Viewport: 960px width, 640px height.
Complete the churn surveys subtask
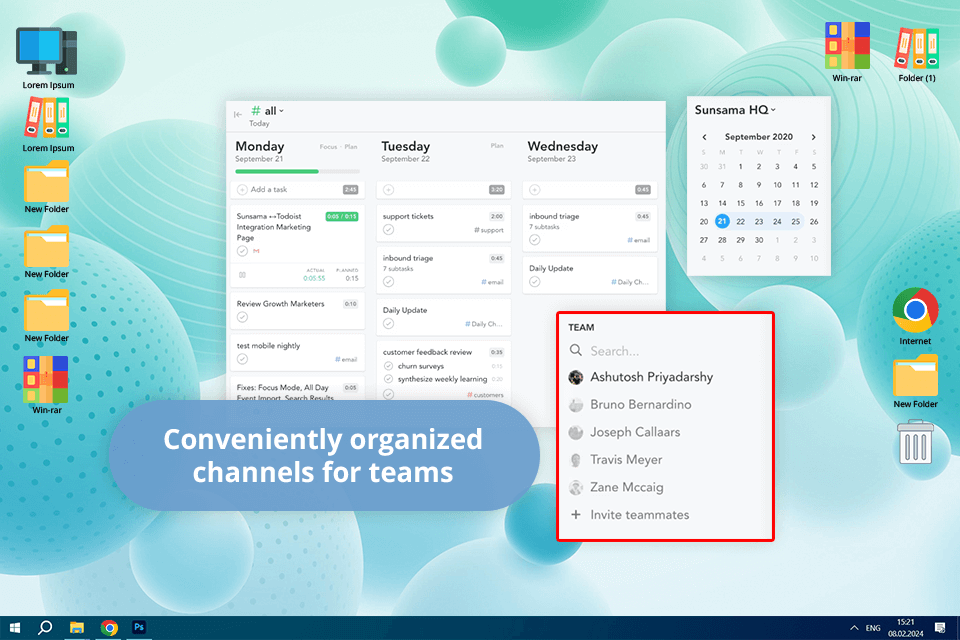[x=388, y=366]
